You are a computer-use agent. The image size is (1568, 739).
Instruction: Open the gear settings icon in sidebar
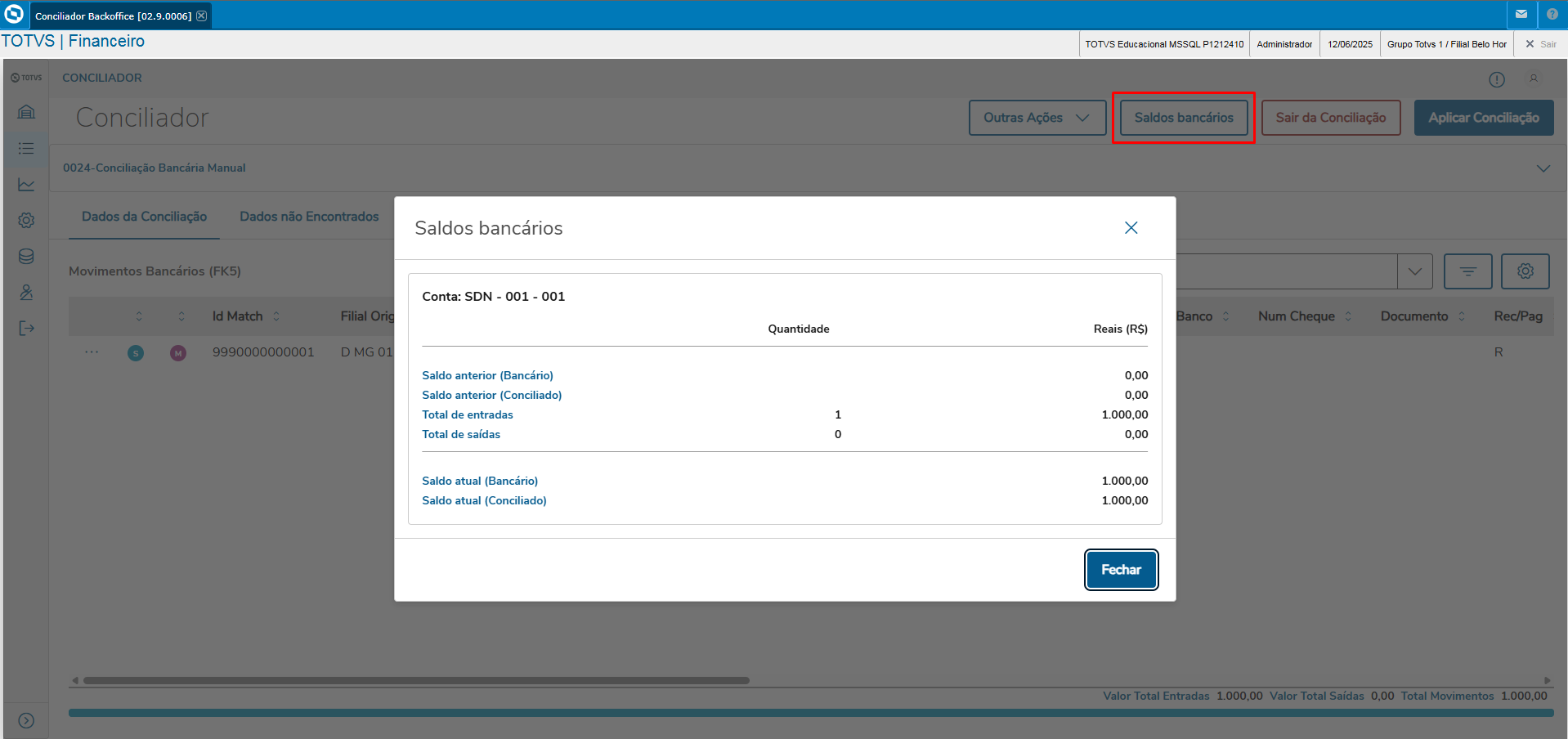(26, 220)
